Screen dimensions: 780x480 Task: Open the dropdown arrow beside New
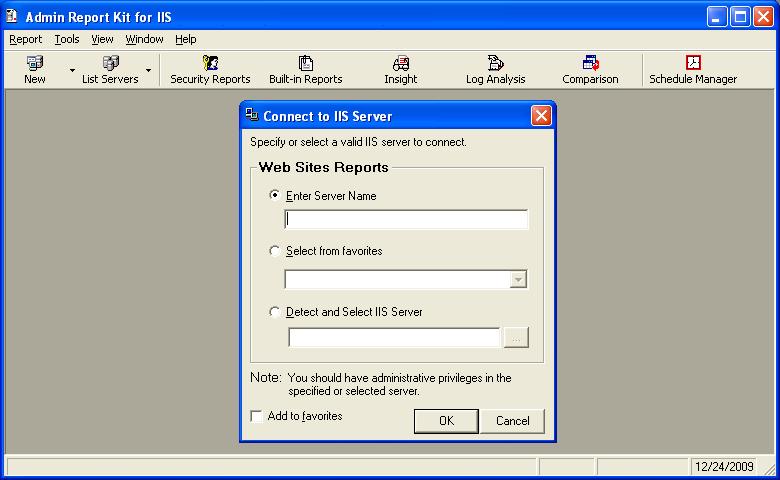click(x=73, y=70)
